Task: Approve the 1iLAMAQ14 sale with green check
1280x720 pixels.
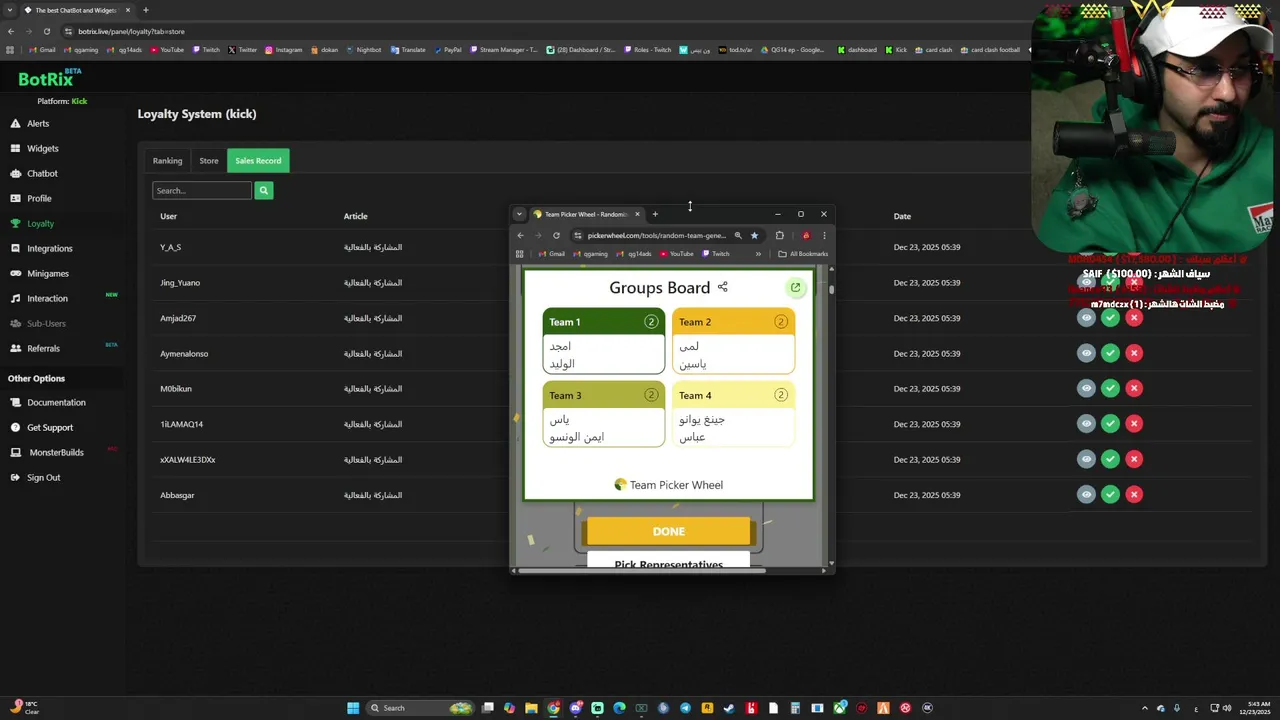Action: tap(1110, 424)
